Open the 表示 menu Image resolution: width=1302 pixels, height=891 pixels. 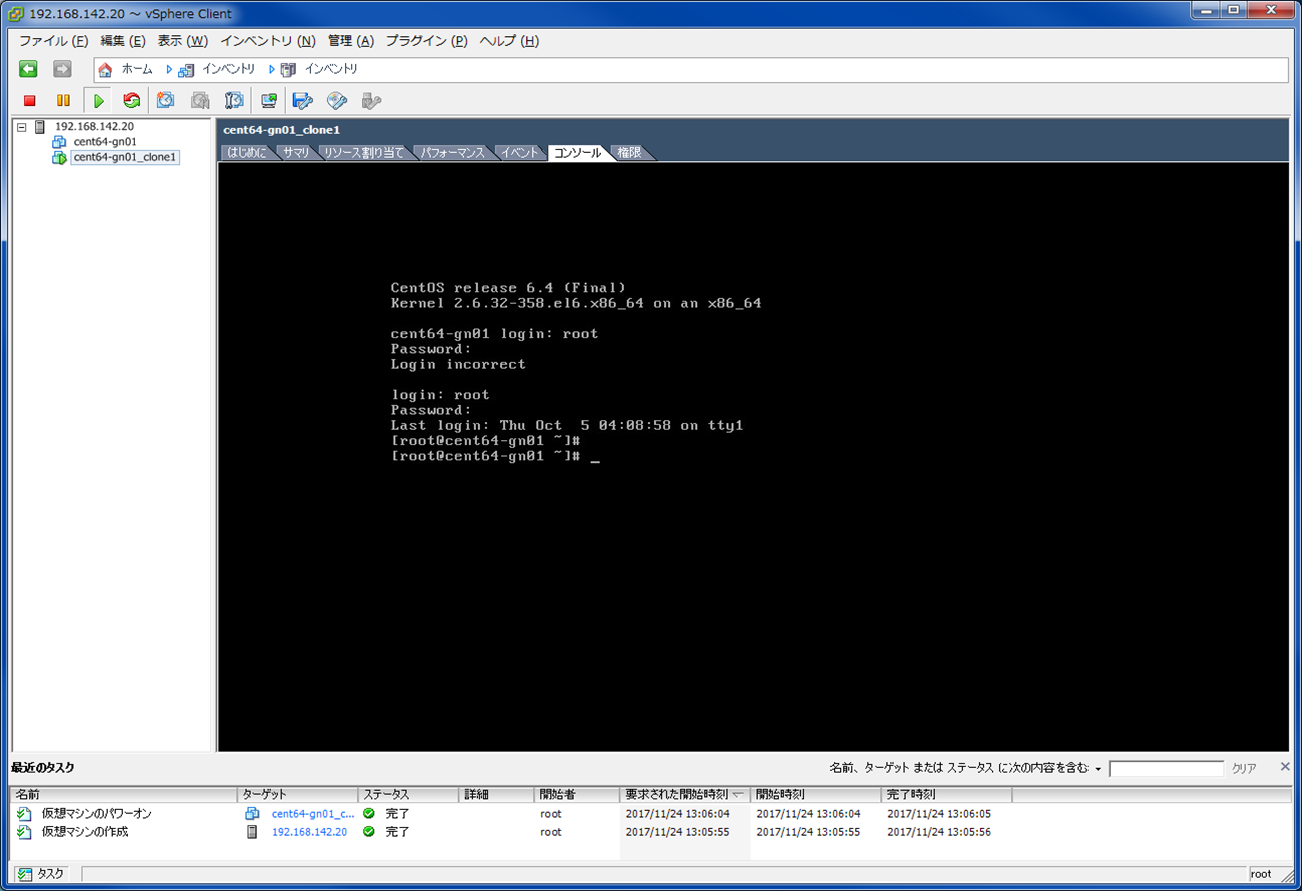[182, 41]
